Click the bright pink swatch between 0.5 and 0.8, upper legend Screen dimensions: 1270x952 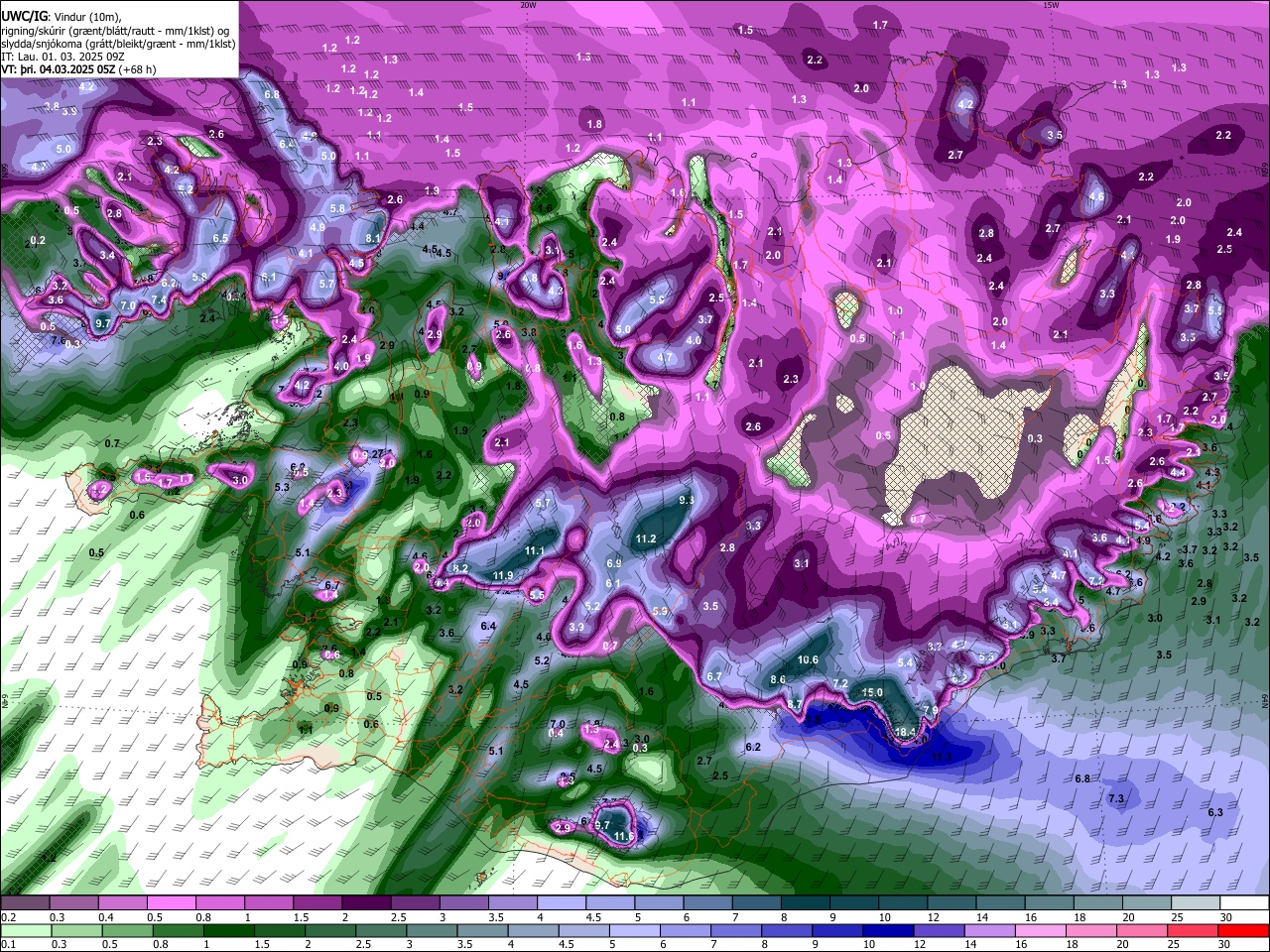point(171,902)
